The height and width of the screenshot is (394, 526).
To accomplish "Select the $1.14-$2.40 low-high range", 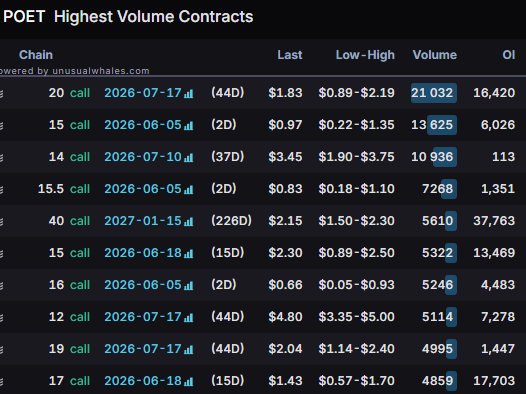I will 356,349.
